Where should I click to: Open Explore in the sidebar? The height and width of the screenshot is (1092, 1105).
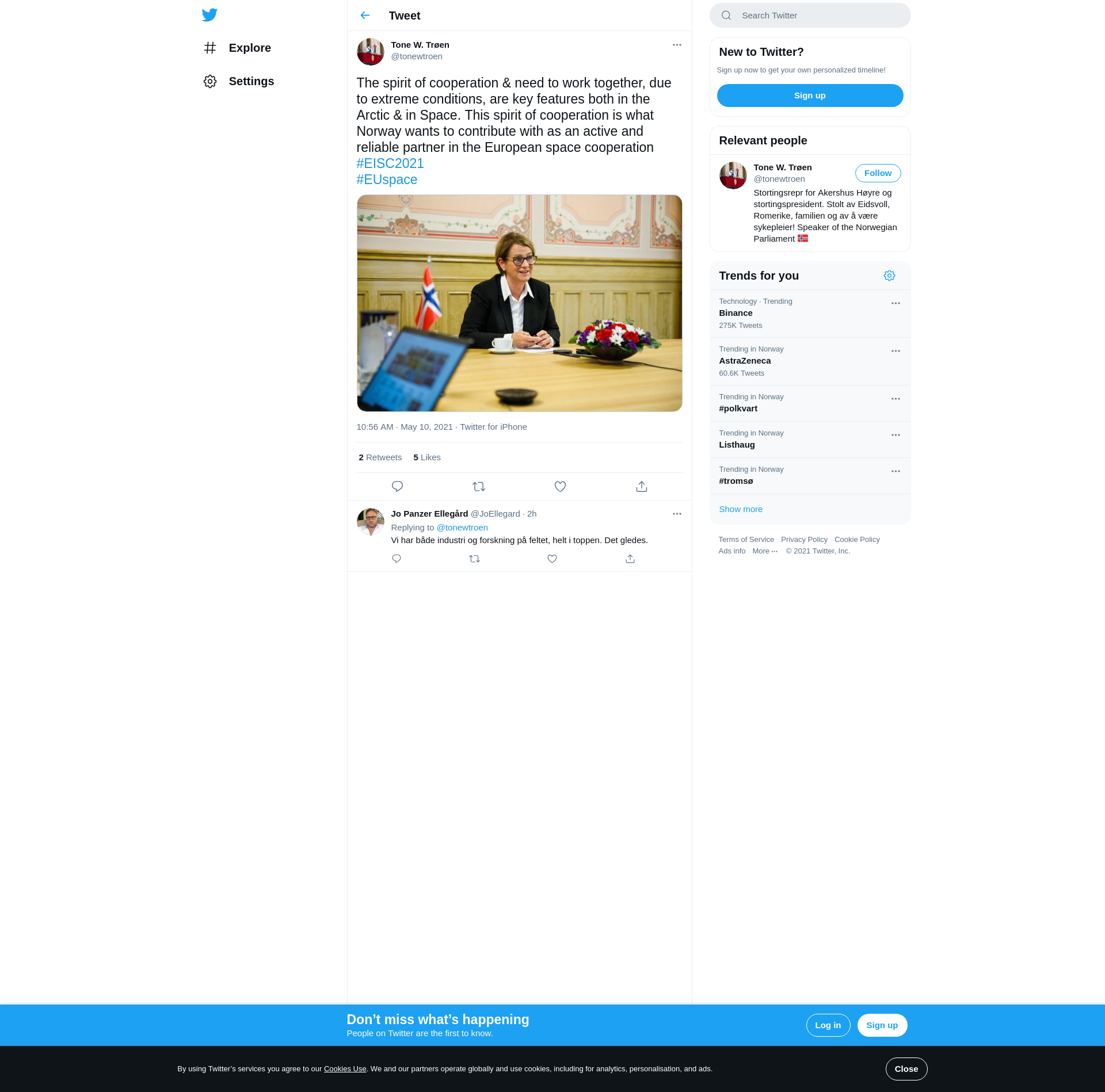click(238, 48)
